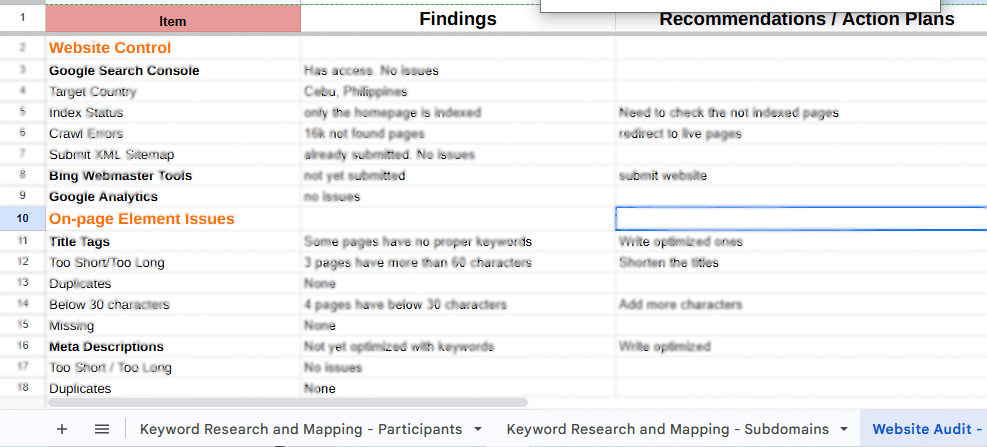987x447 pixels.
Task: Click the Google Search Console cell
Action: click(x=173, y=71)
